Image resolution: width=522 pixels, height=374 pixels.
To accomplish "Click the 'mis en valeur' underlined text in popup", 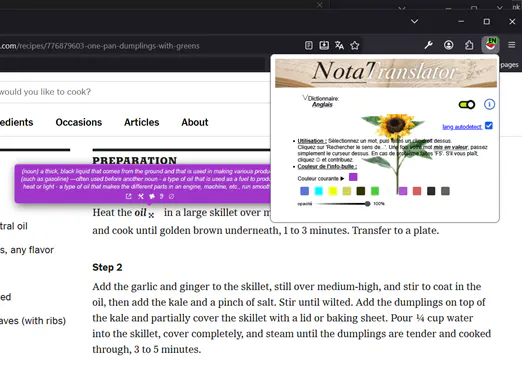I will tap(450, 147).
